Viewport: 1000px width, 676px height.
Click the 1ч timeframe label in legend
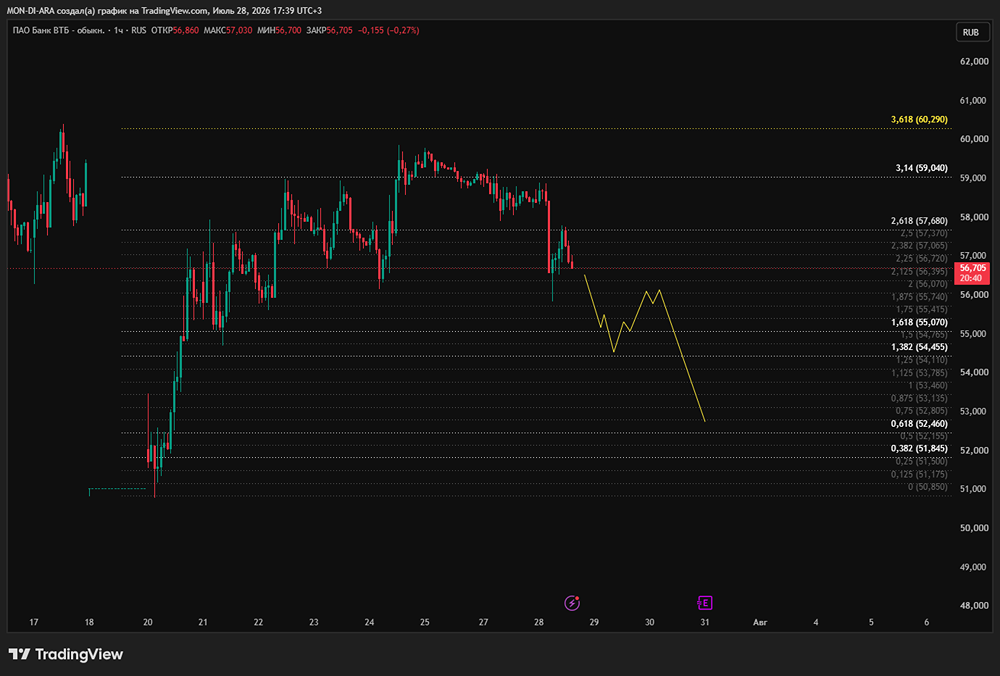119,30
